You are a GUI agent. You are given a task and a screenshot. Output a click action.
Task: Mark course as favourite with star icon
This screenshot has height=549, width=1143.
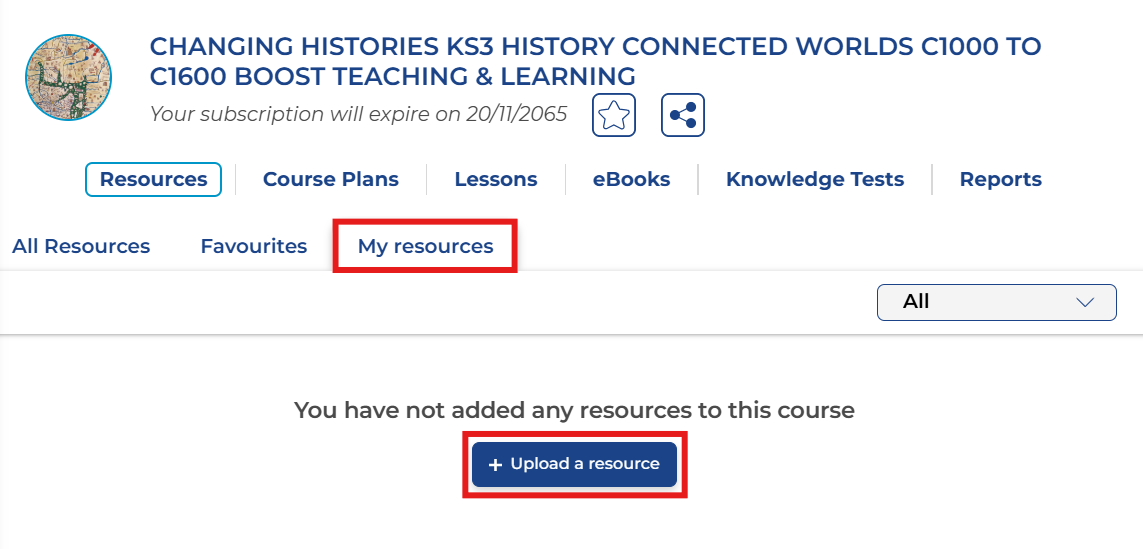pyautogui.click(x=614, y=115)
